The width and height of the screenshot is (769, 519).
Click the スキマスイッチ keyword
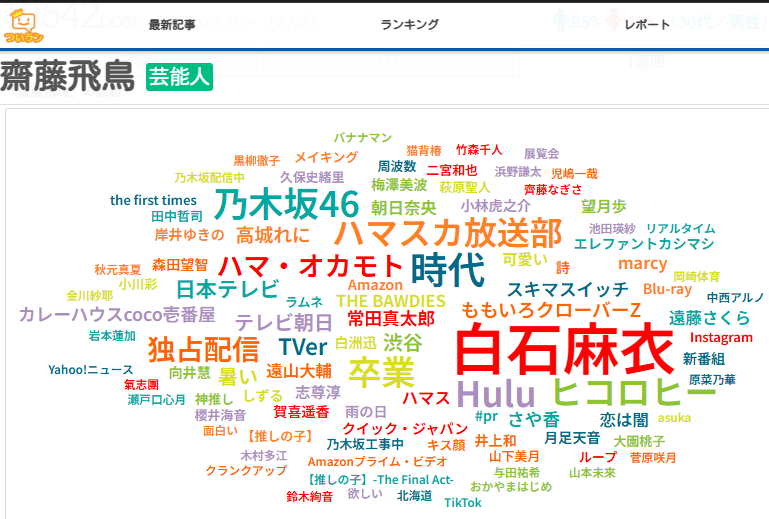(x=567, y=289)
